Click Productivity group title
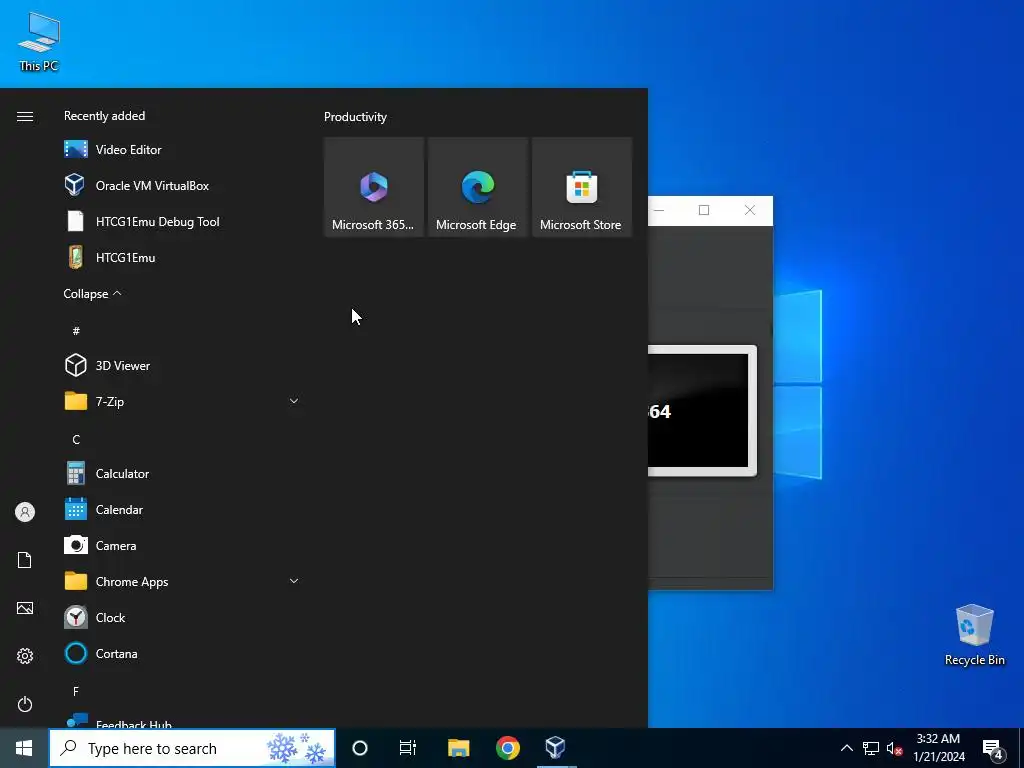This screenshot has width=1024, height=768. pos(355,117)
